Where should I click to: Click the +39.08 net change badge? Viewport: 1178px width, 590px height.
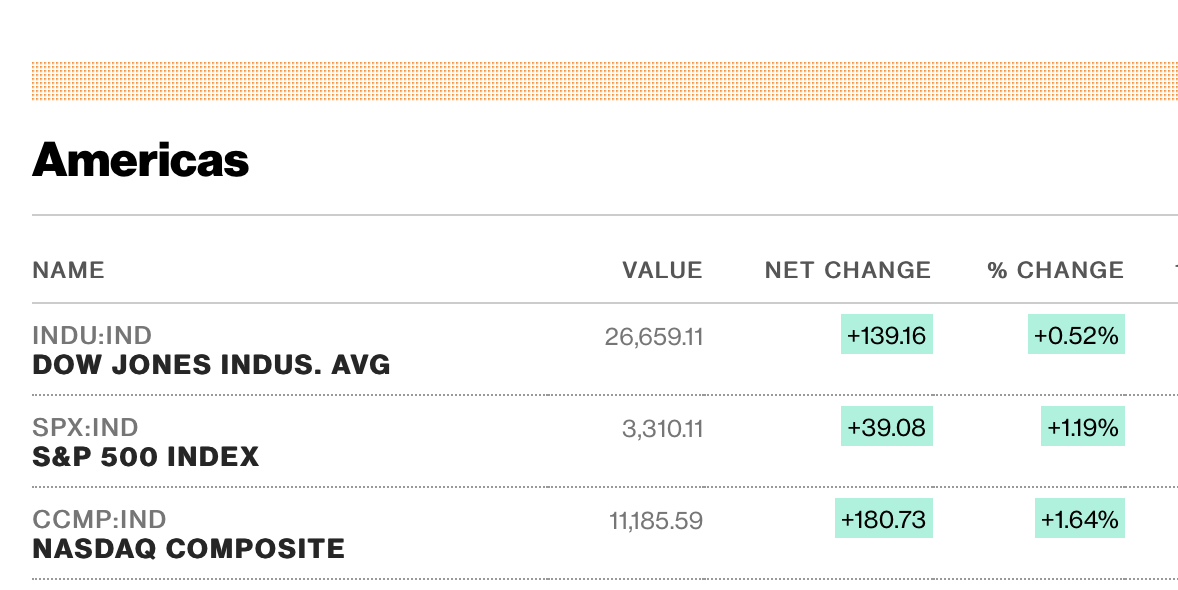coord(887,426)
